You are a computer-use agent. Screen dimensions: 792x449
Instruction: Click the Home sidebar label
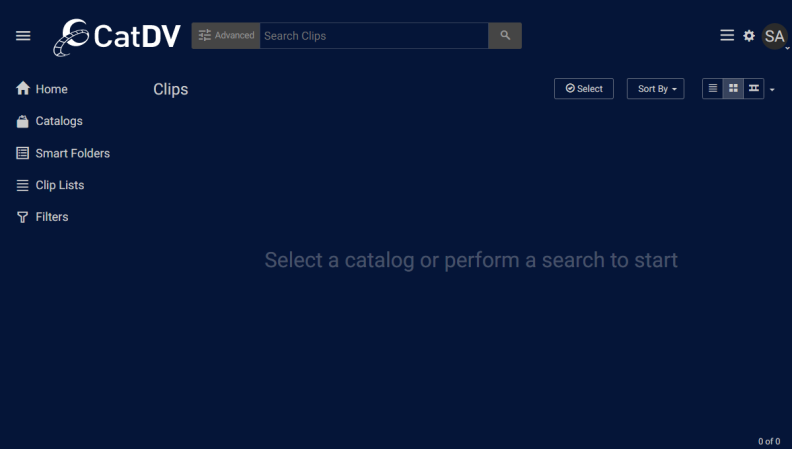(x=52, y=89)
